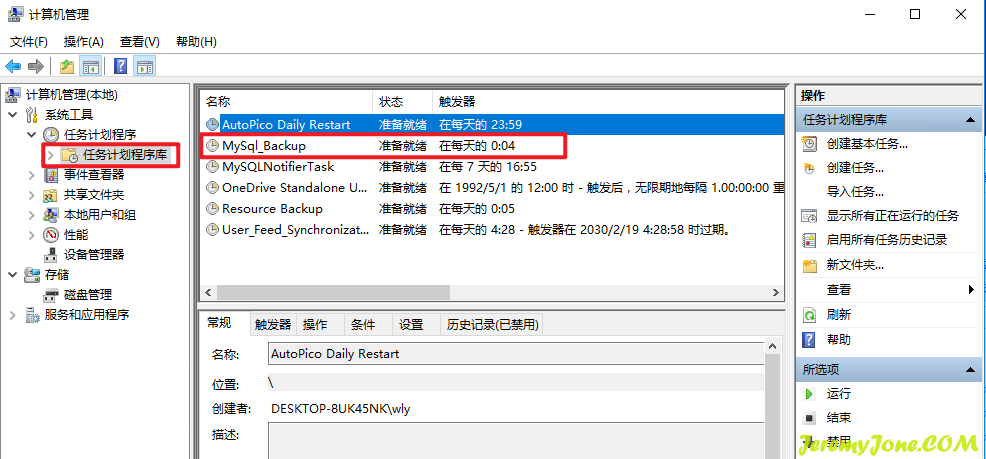Click the clock icon of Resource Backup task
The height and width of the screenshot is (459, 986).
click(213, 209)
